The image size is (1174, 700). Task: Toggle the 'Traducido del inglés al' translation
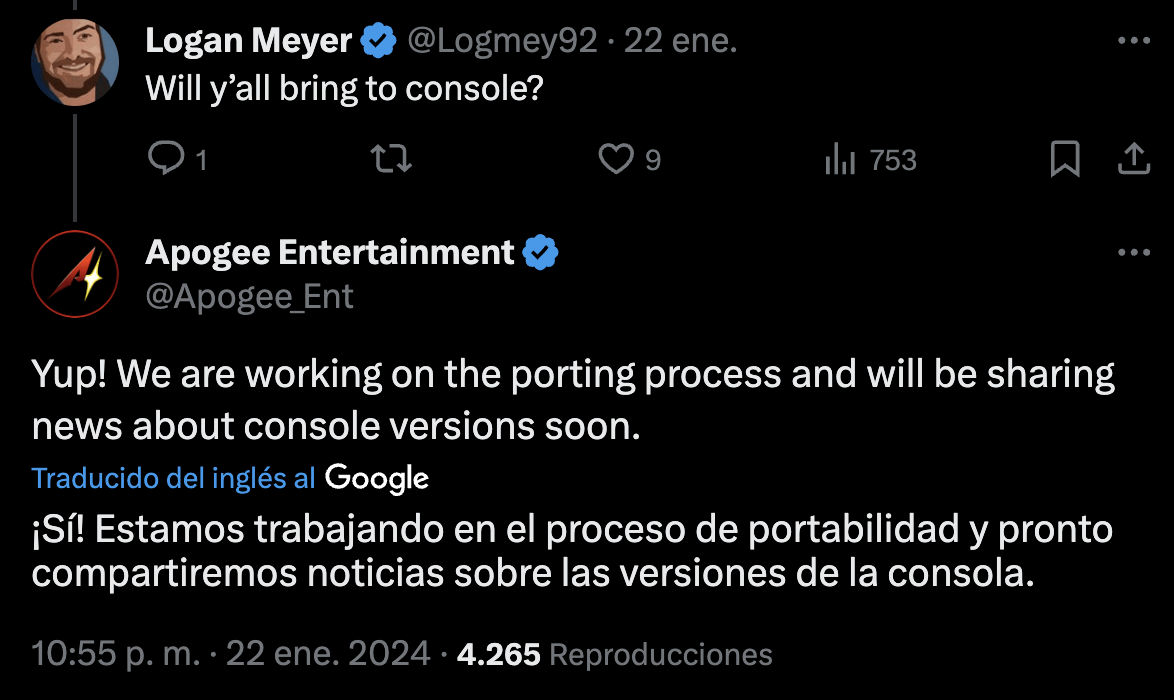coord(174,478)
